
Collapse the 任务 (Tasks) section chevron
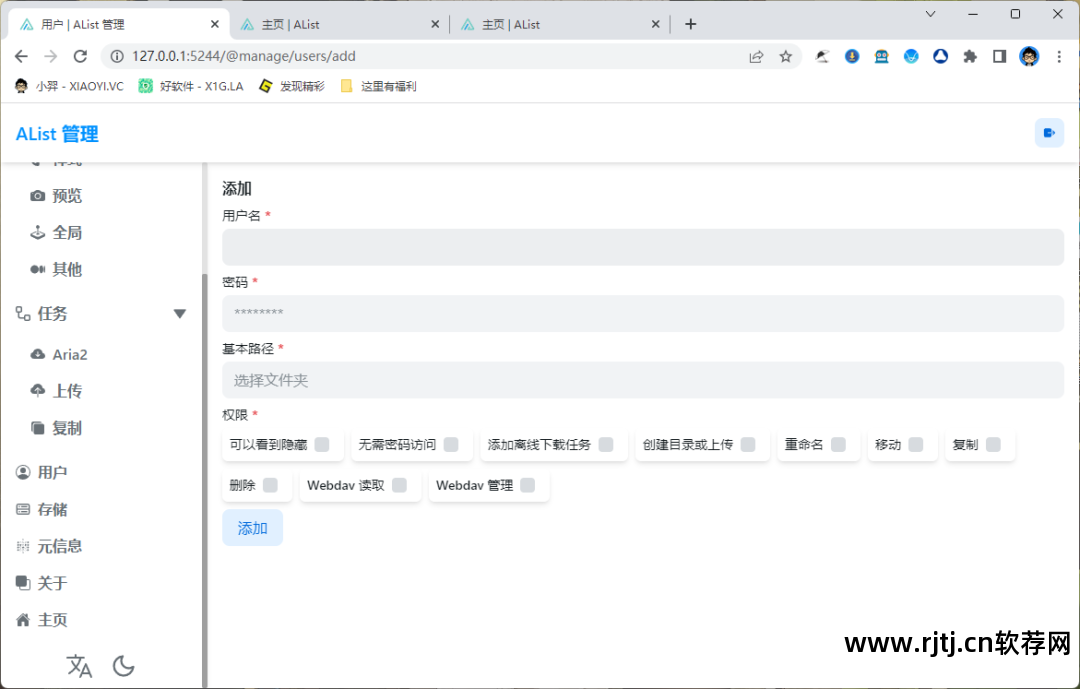click(x=180, y=313)
